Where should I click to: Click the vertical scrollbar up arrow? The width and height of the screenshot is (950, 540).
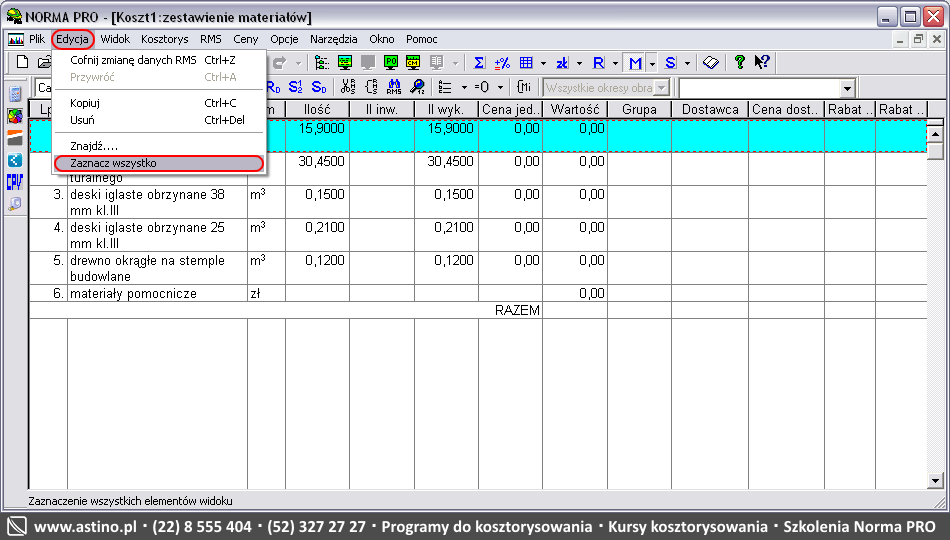[x=935, y=134]
